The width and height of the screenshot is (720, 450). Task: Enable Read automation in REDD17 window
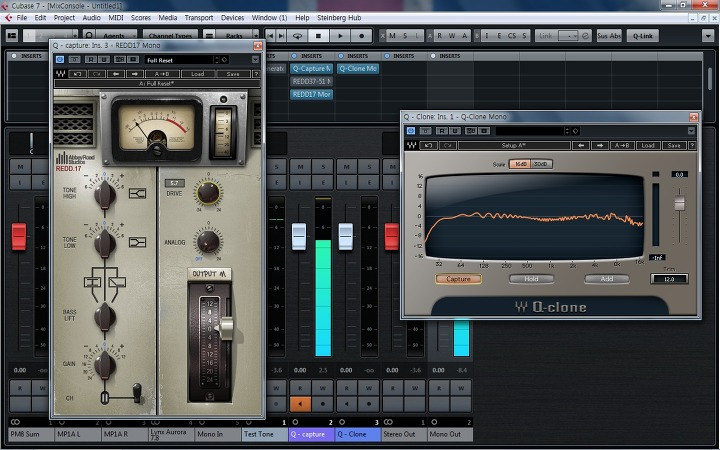(91, 60)
